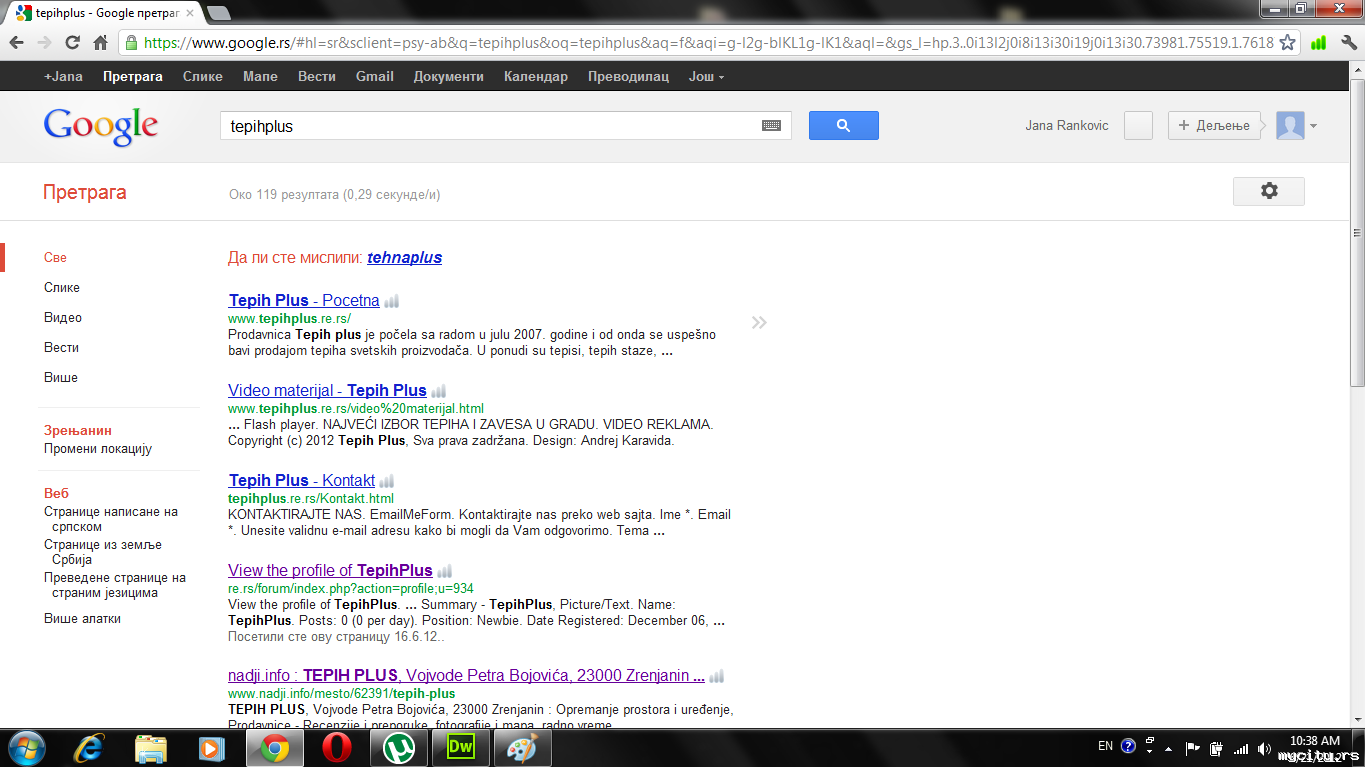Open the on-screen keyboard in search box
Viewport: 1365px width, 767px height.
click(771, 126)
